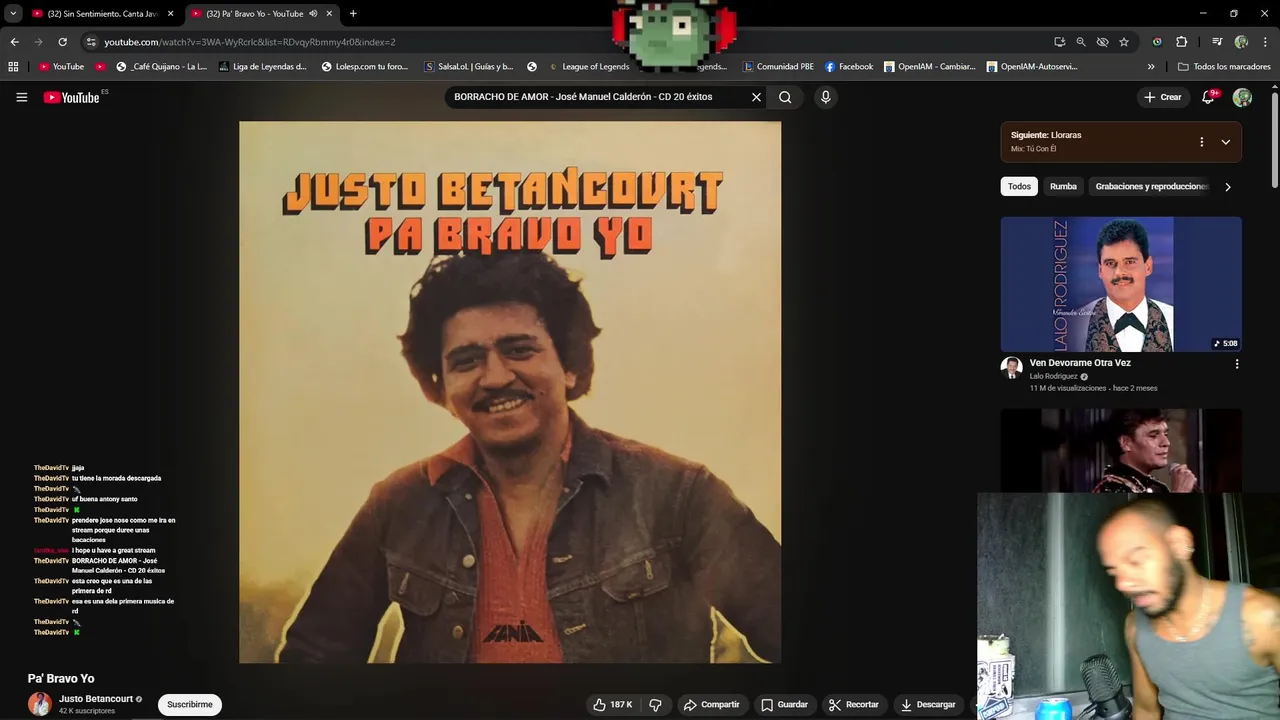This screenshot has height=720, width=1280.
Task: Open the zoom magnifier in address bar
Action: 1081,42
